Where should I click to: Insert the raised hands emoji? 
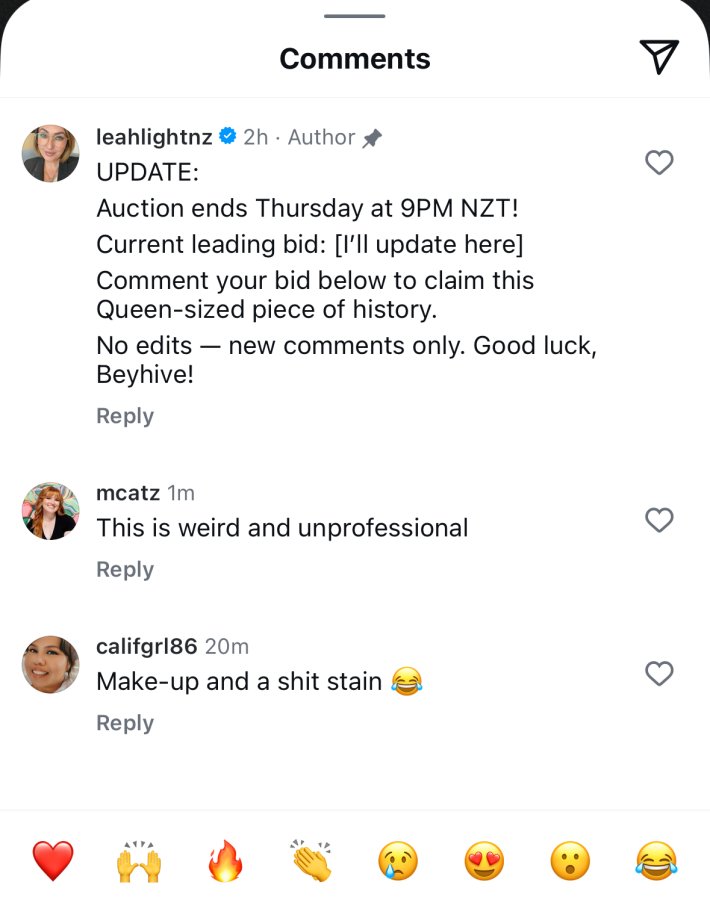[139, 860]
